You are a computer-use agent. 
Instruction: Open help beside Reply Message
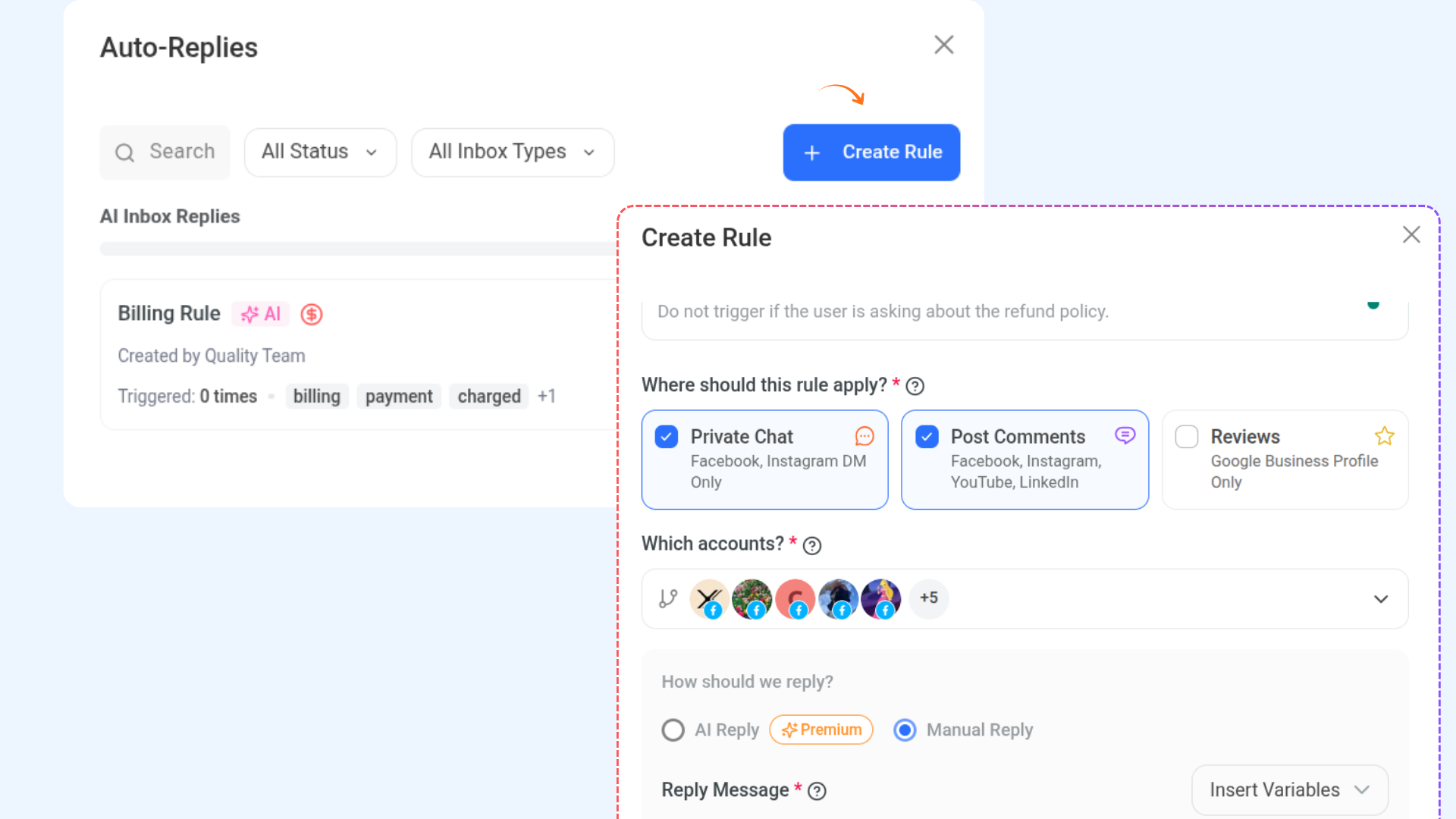tap(817, 791)
